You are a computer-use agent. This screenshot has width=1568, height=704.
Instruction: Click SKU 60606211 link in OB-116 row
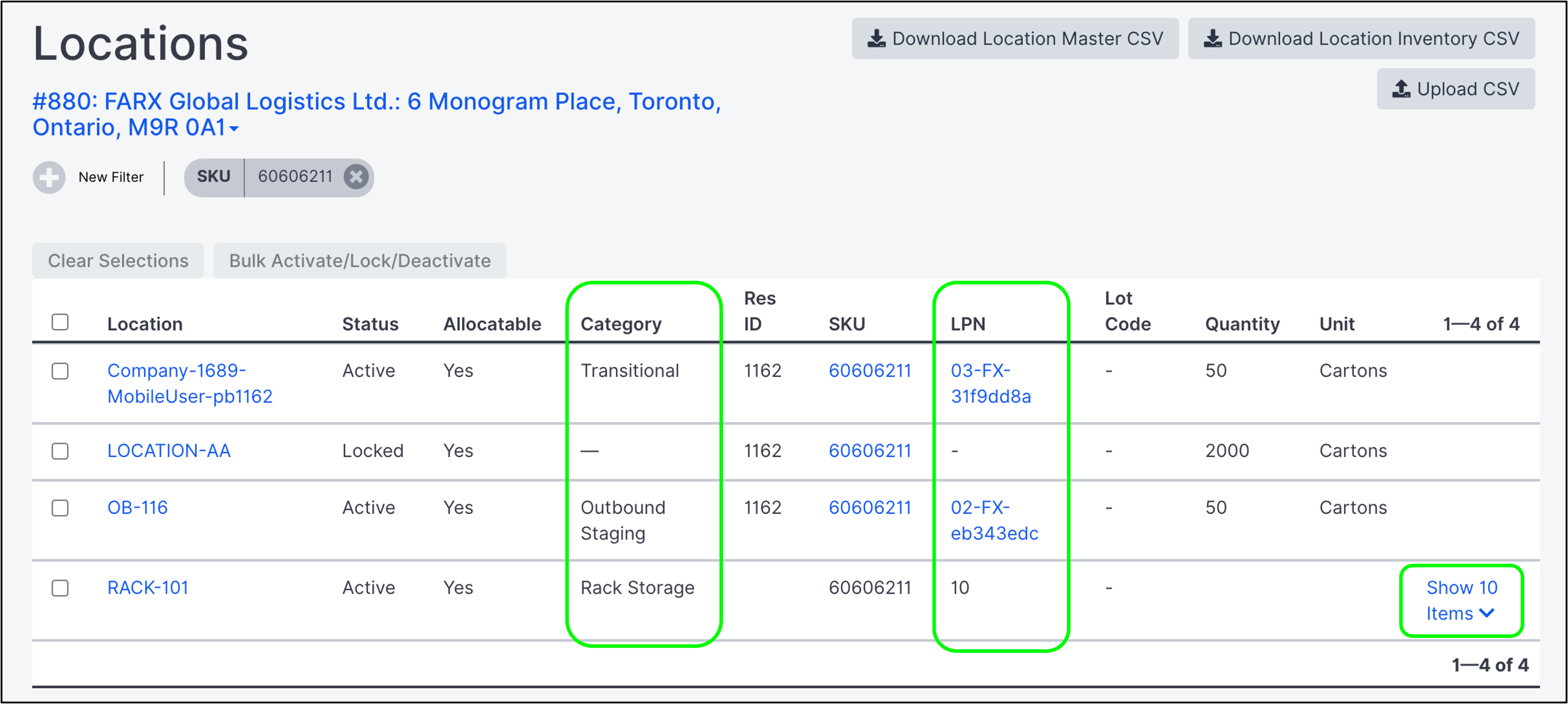869,507
